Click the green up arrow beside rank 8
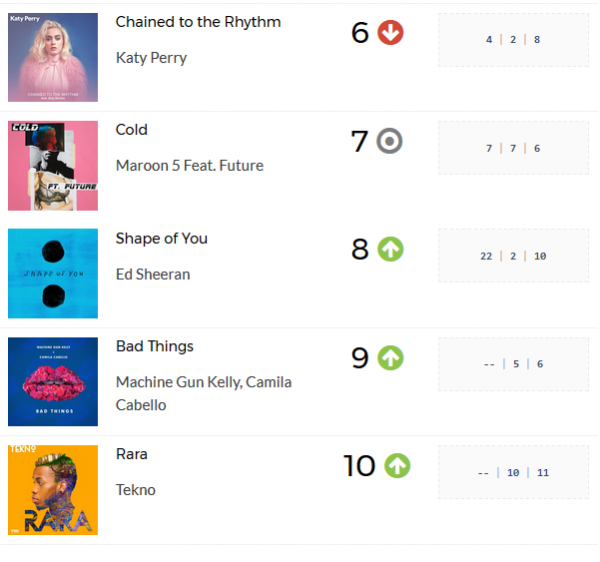This screenshot has width=600, height=562. pos(390,249)
